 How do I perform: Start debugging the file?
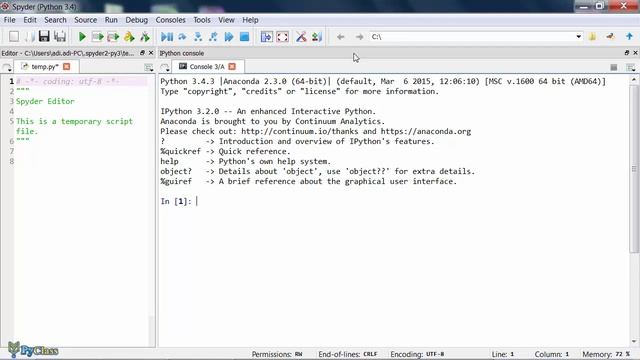pyautogui.click(x=167, y=37)
